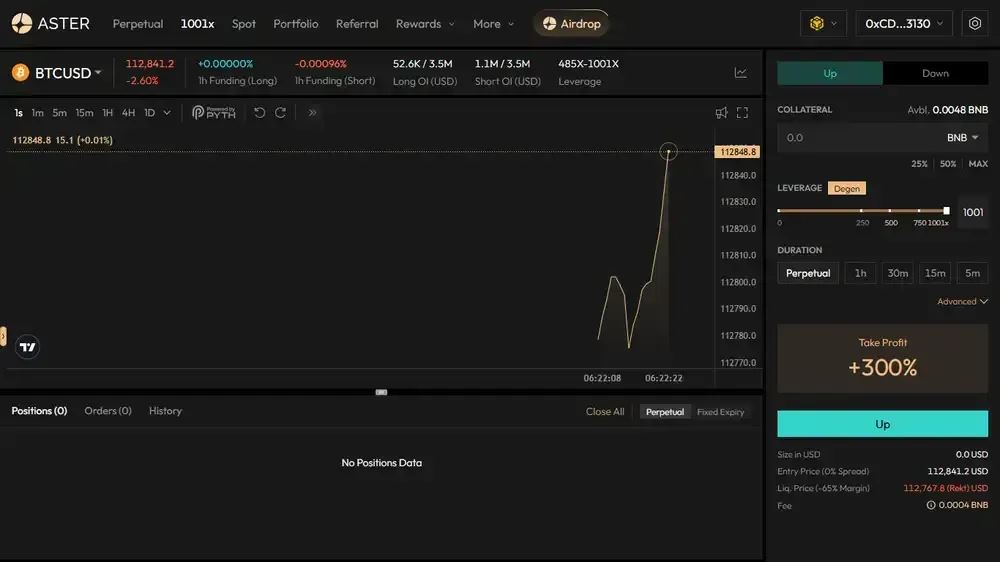
Task: Click the TradingView logo on the chart
Action: click(27, 347)
